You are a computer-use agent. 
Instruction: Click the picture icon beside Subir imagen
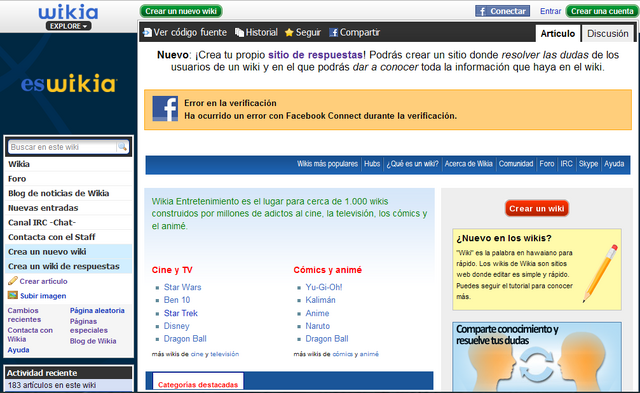point(13,295)
